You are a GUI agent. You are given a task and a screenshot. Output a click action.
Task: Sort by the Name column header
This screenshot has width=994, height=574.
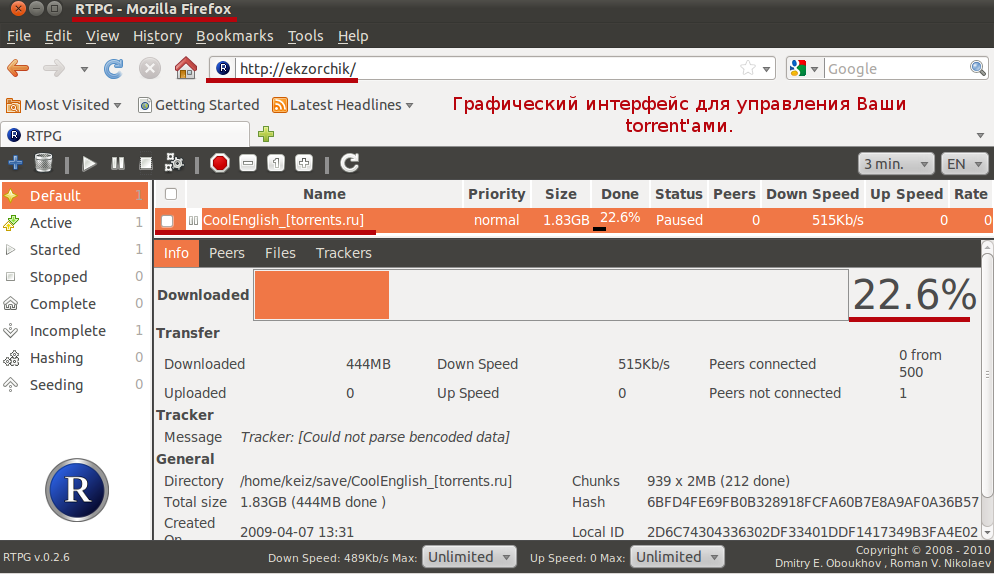tap(324, 194)
